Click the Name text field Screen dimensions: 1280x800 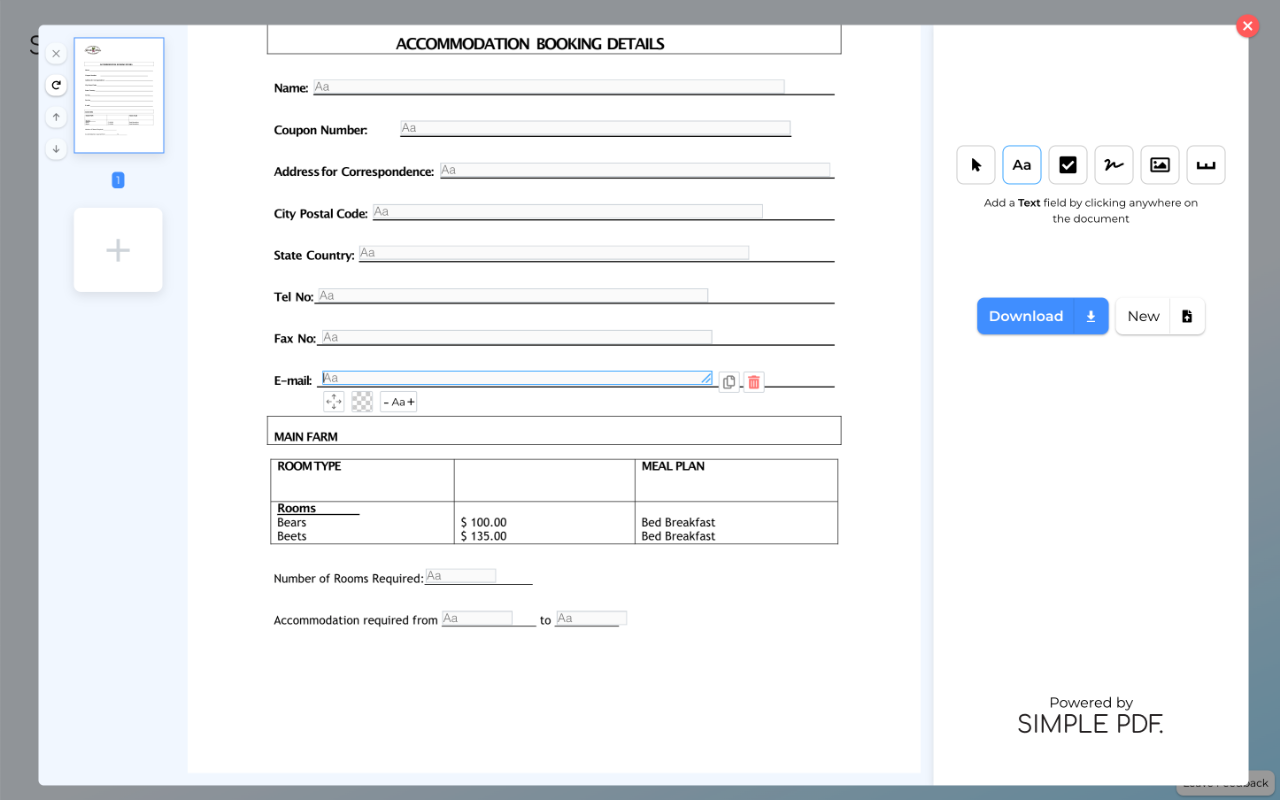pyautogui.click(x=549, y=87)
